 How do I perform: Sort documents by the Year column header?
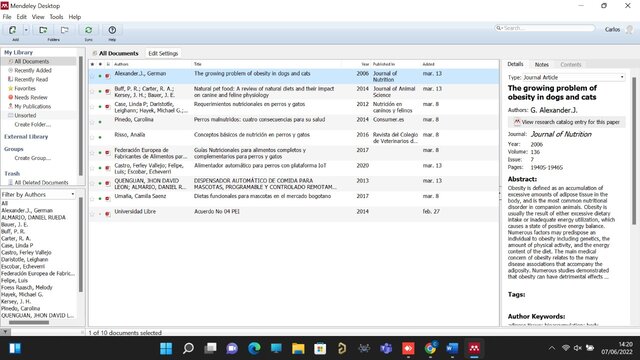pyautogui.click(x=364, y=64)
